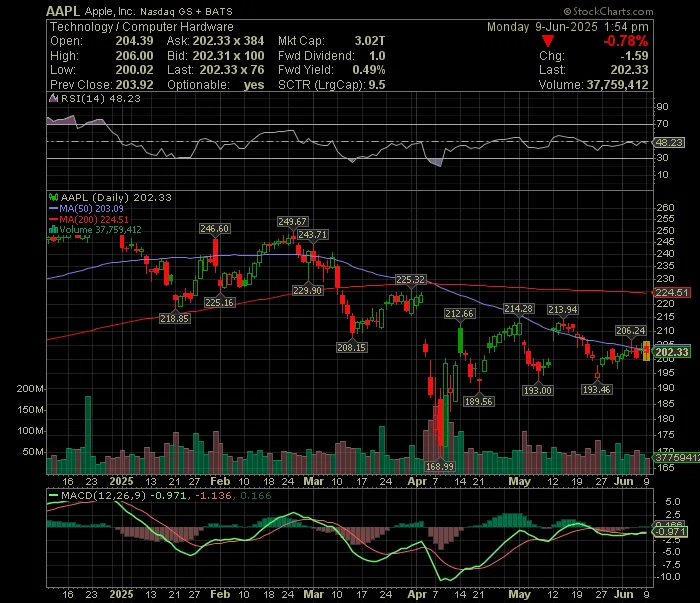Click the AAPL ticker symbol heading
This screenshot has width=700, height=603.
tap(63, 11)
